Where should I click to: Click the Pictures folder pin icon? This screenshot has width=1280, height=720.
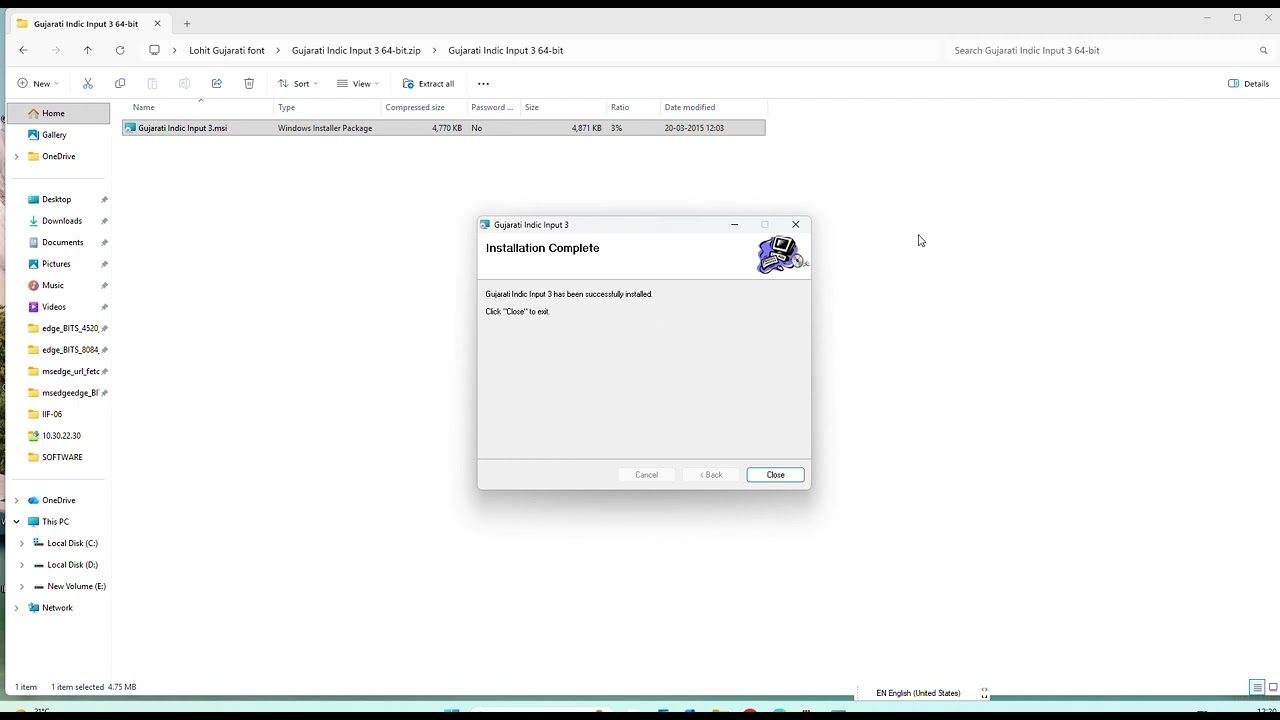(x=104, y=264)
